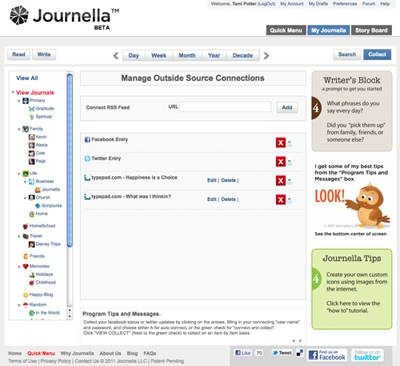Select the Happy-Blog smiley icon
400x366 pixels.
point(25,295)
